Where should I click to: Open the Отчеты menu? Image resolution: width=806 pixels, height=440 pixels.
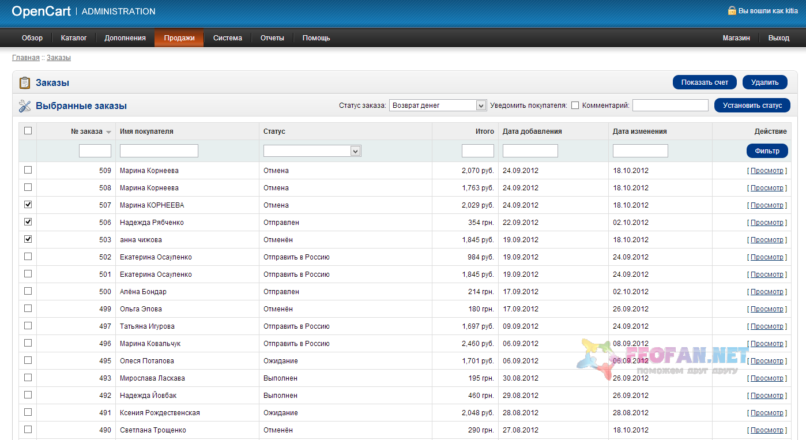point(272,38)
